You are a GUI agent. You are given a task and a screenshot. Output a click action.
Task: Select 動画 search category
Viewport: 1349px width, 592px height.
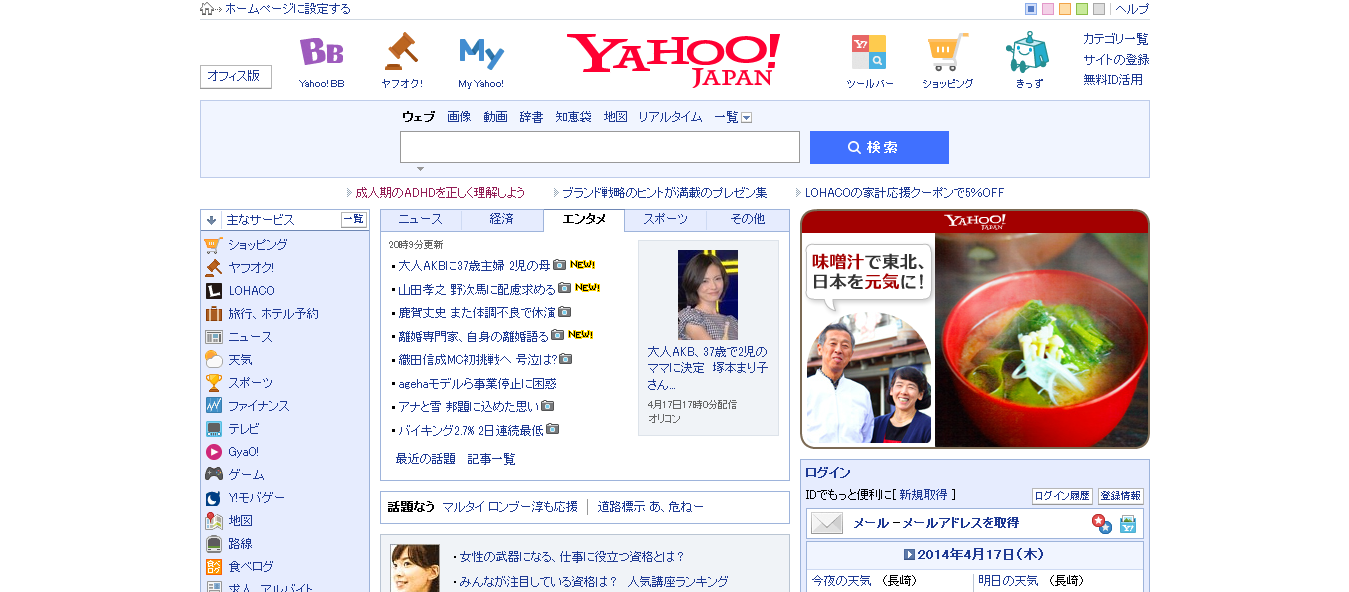click(x=495, y=117)
